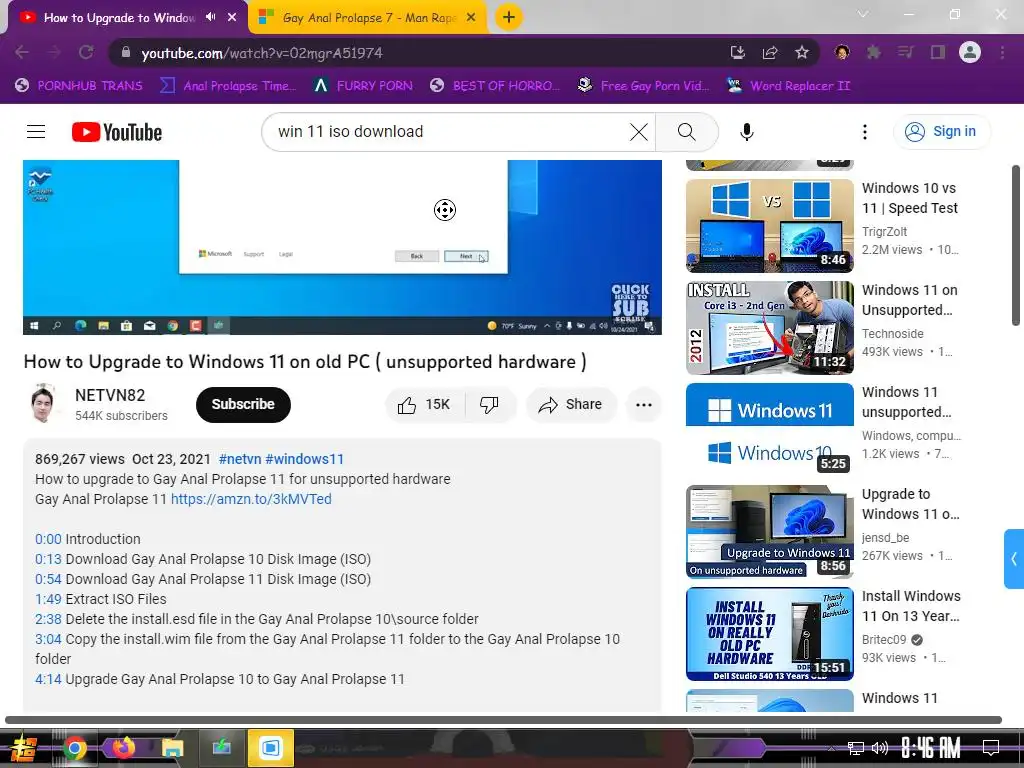This screenshot has height=768, width=1024.
Task: Open the FURRY PORN bookmark
Action: pos(362,86)
